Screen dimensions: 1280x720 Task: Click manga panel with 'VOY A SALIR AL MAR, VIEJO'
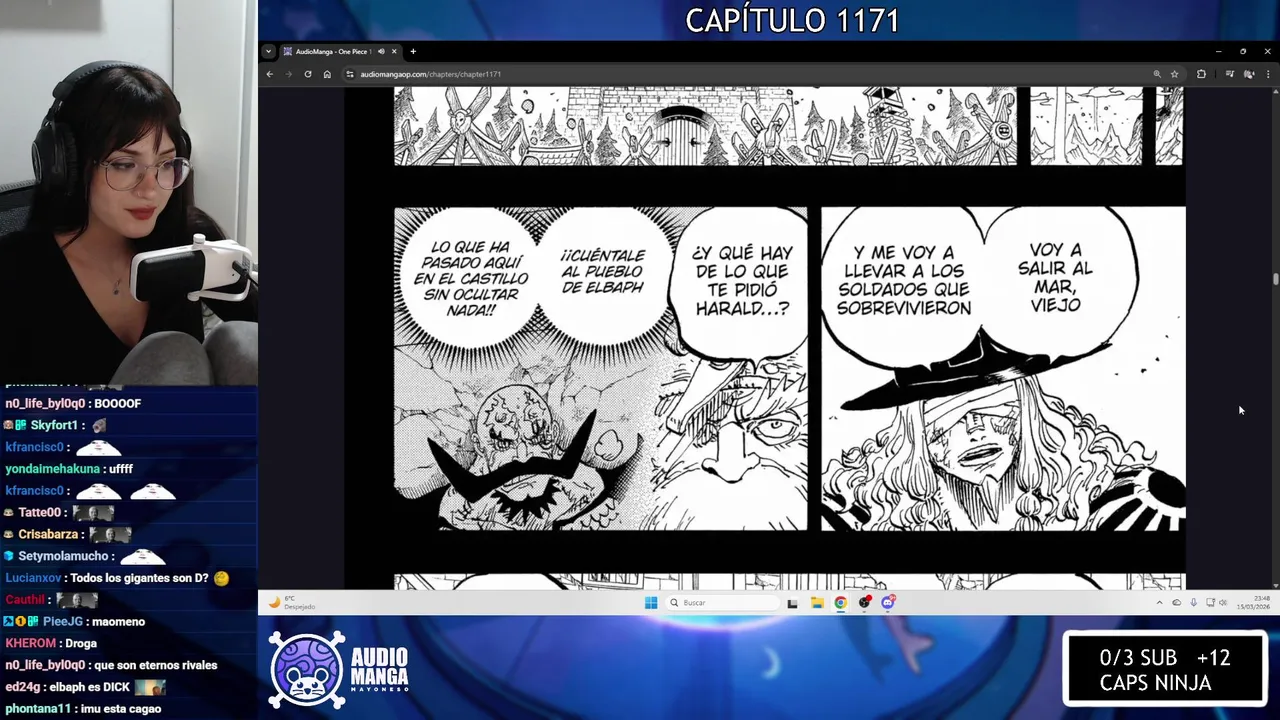tap(1003, 368)
